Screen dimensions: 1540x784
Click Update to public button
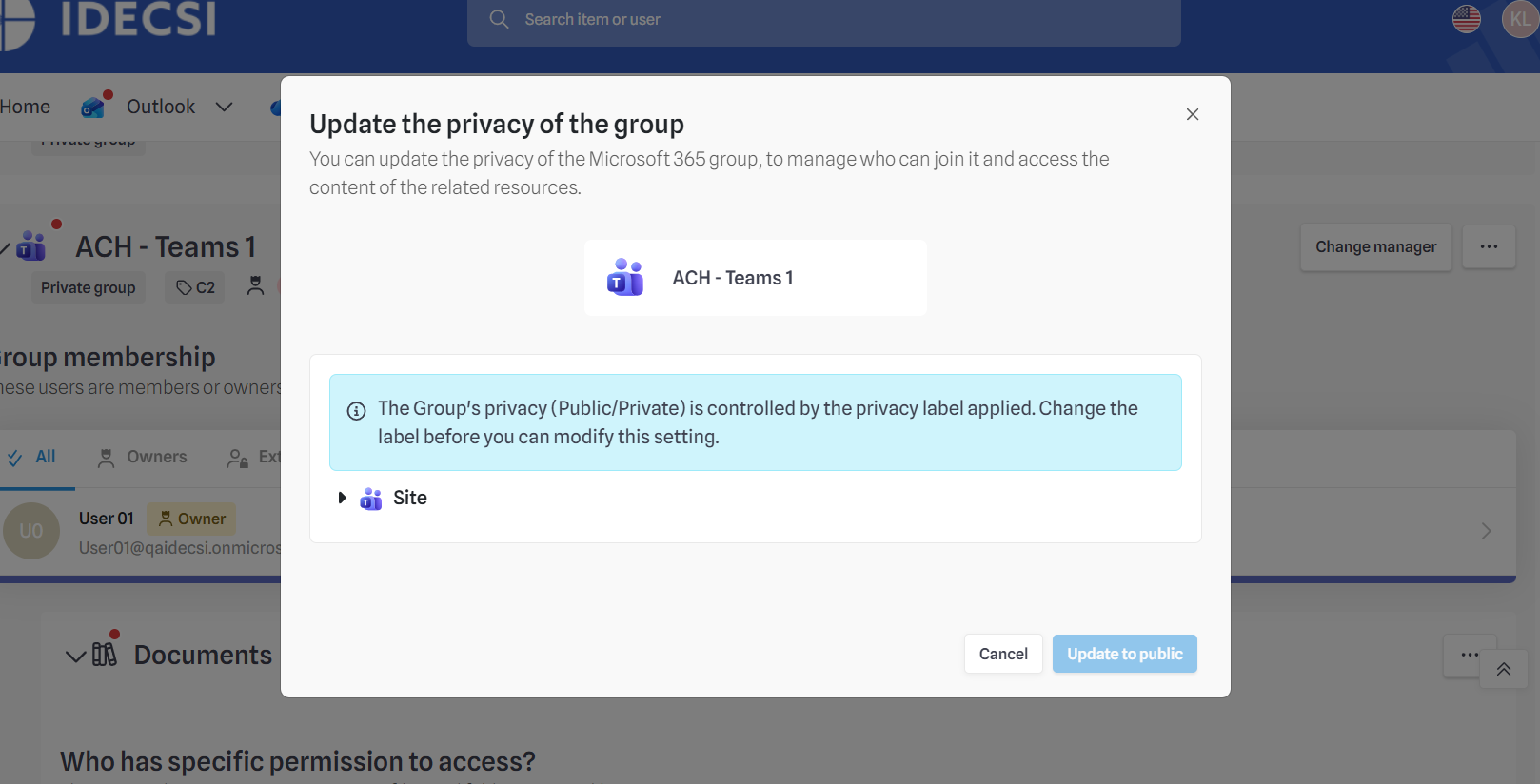[1124, 654]
